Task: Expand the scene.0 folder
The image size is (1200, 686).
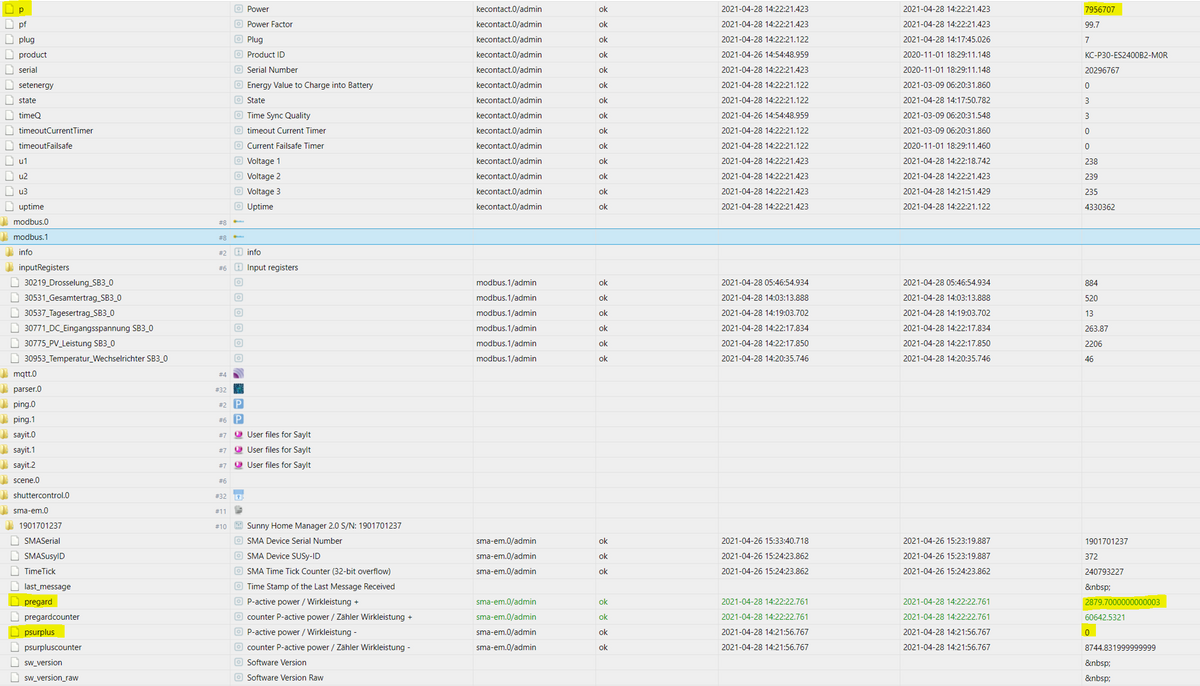Action: tap(4, 480)
